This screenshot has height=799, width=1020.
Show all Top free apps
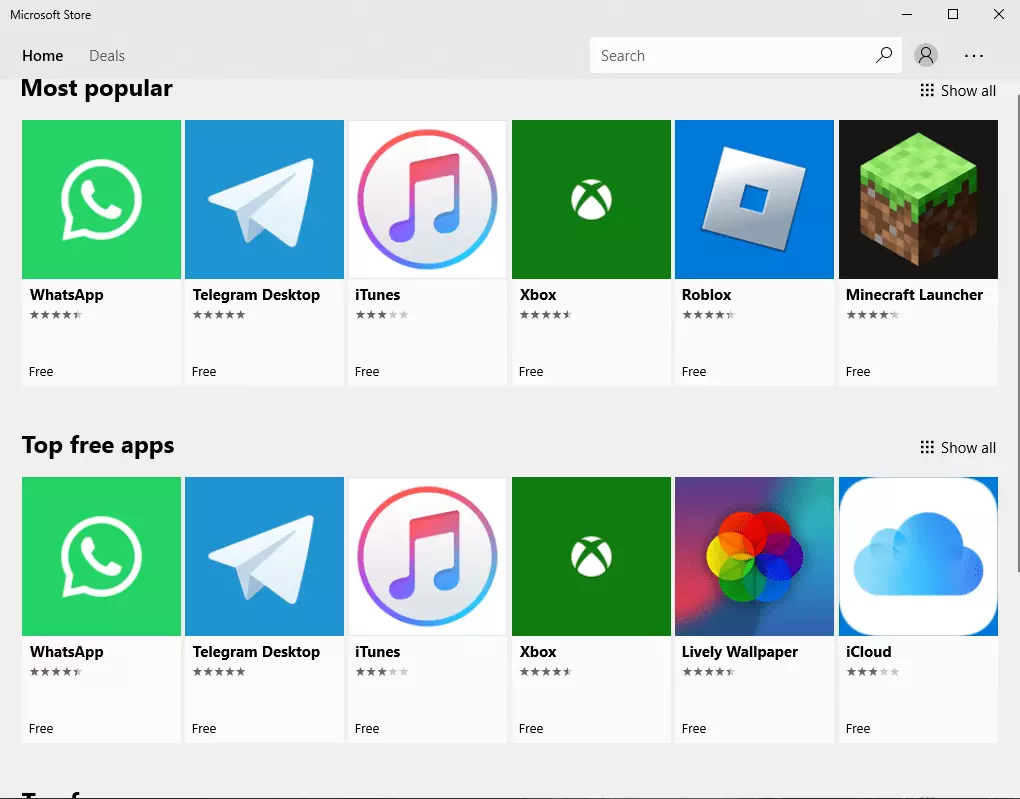pyautogui.click(x=958, y=448)
